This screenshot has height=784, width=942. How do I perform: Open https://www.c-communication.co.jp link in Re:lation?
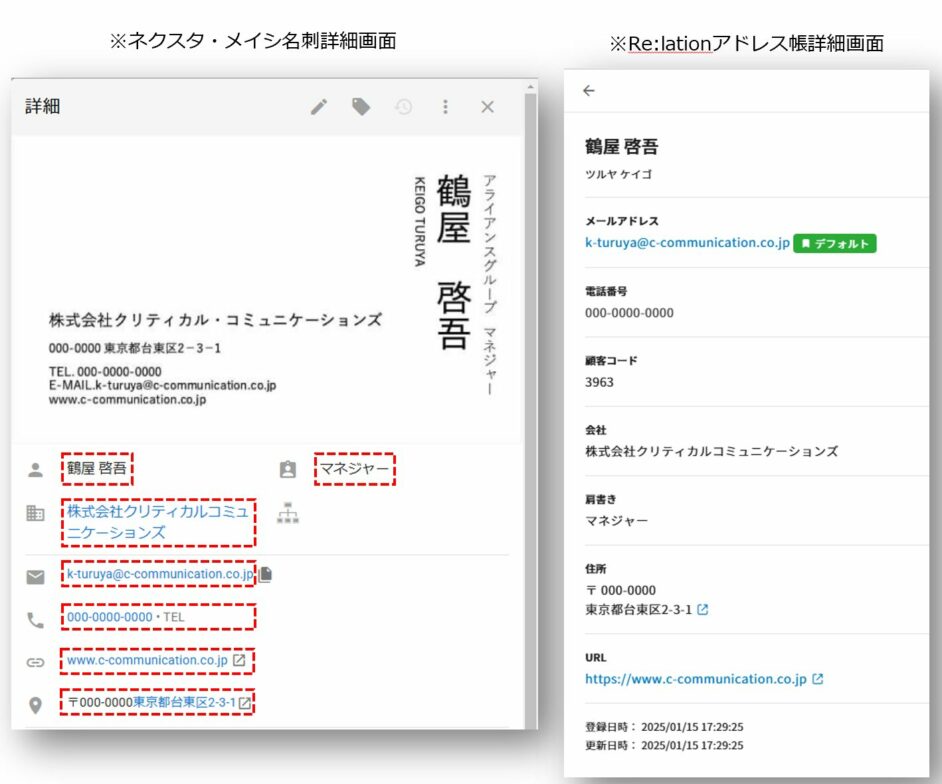(696, 679)
